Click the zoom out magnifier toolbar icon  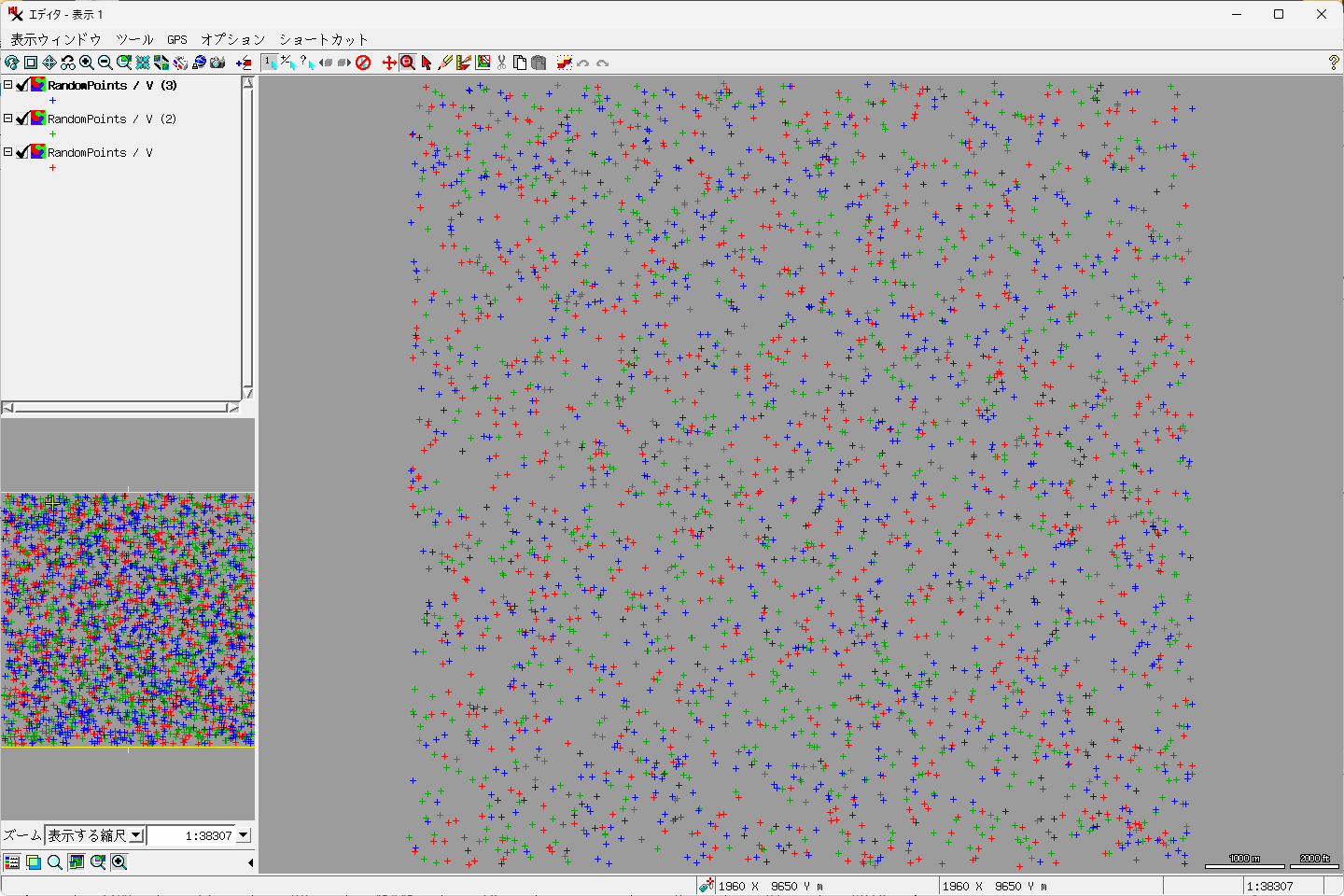[x=105, y=63]
